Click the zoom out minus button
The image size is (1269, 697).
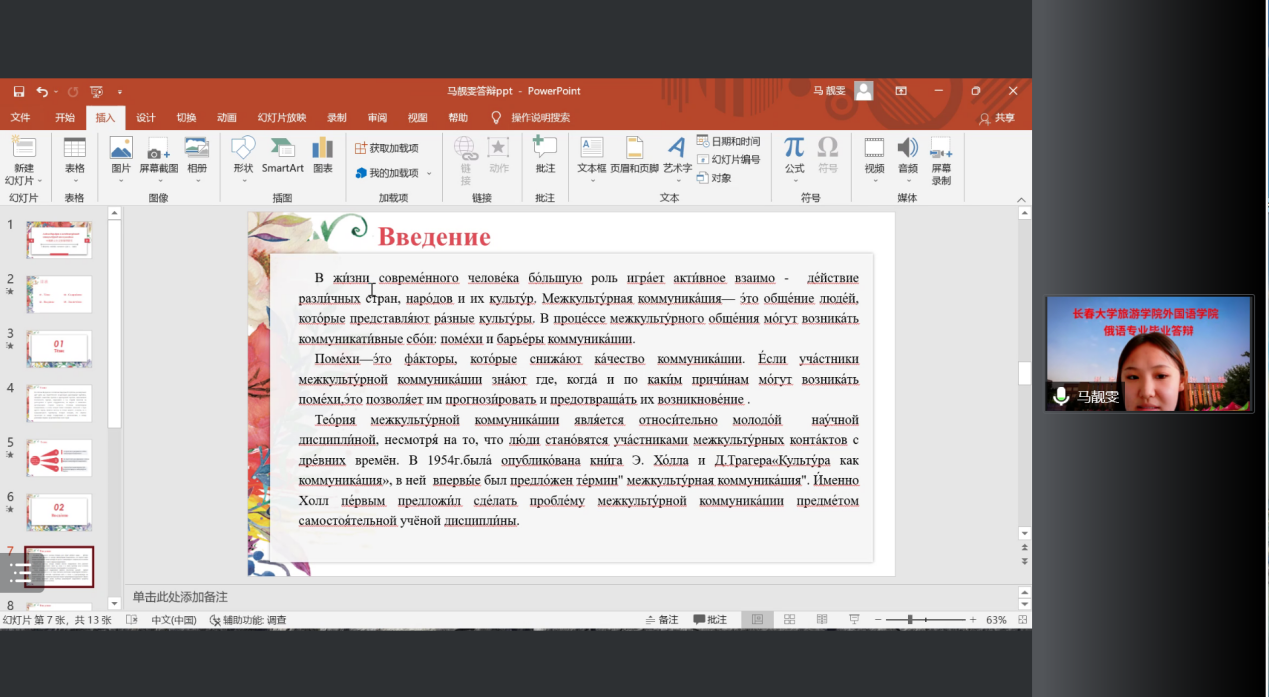[x=876, y=620]
